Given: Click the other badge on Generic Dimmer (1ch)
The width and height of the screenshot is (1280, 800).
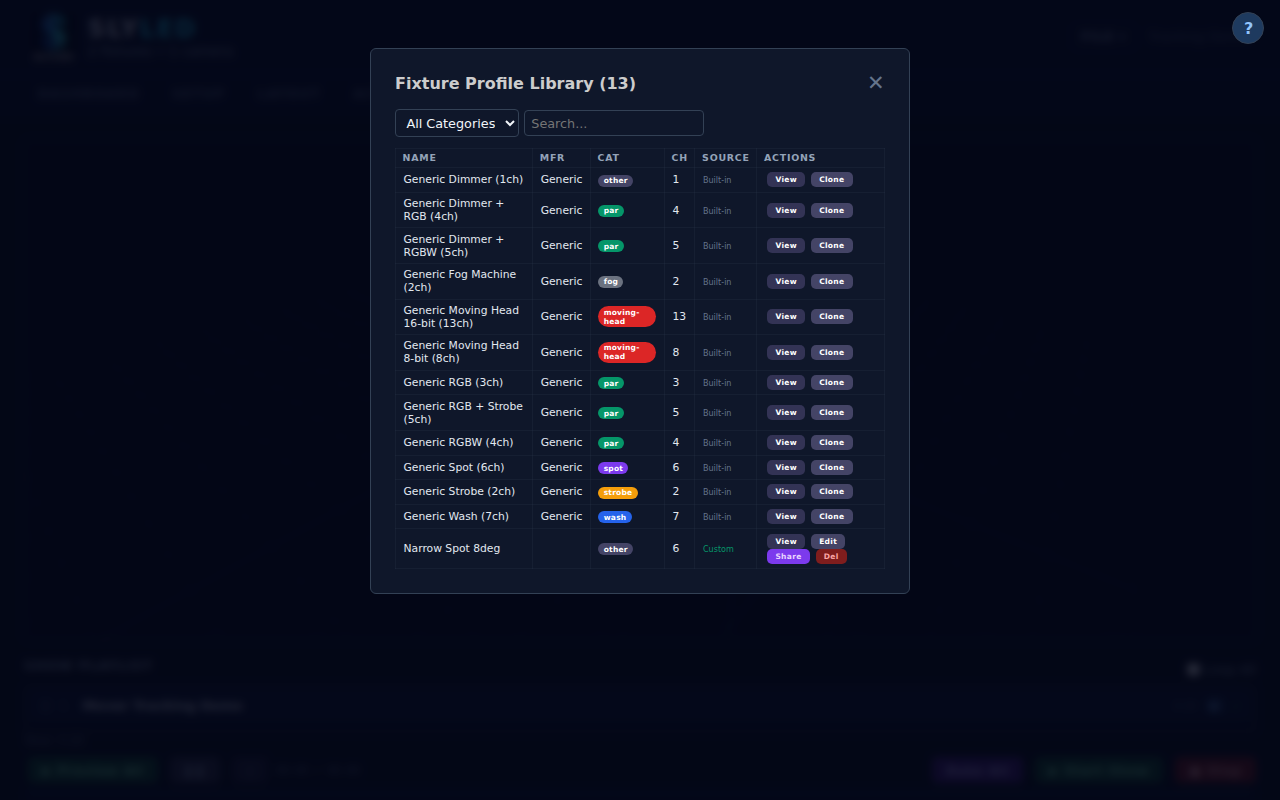Looking at the screenshot, I should pos(615,181).
